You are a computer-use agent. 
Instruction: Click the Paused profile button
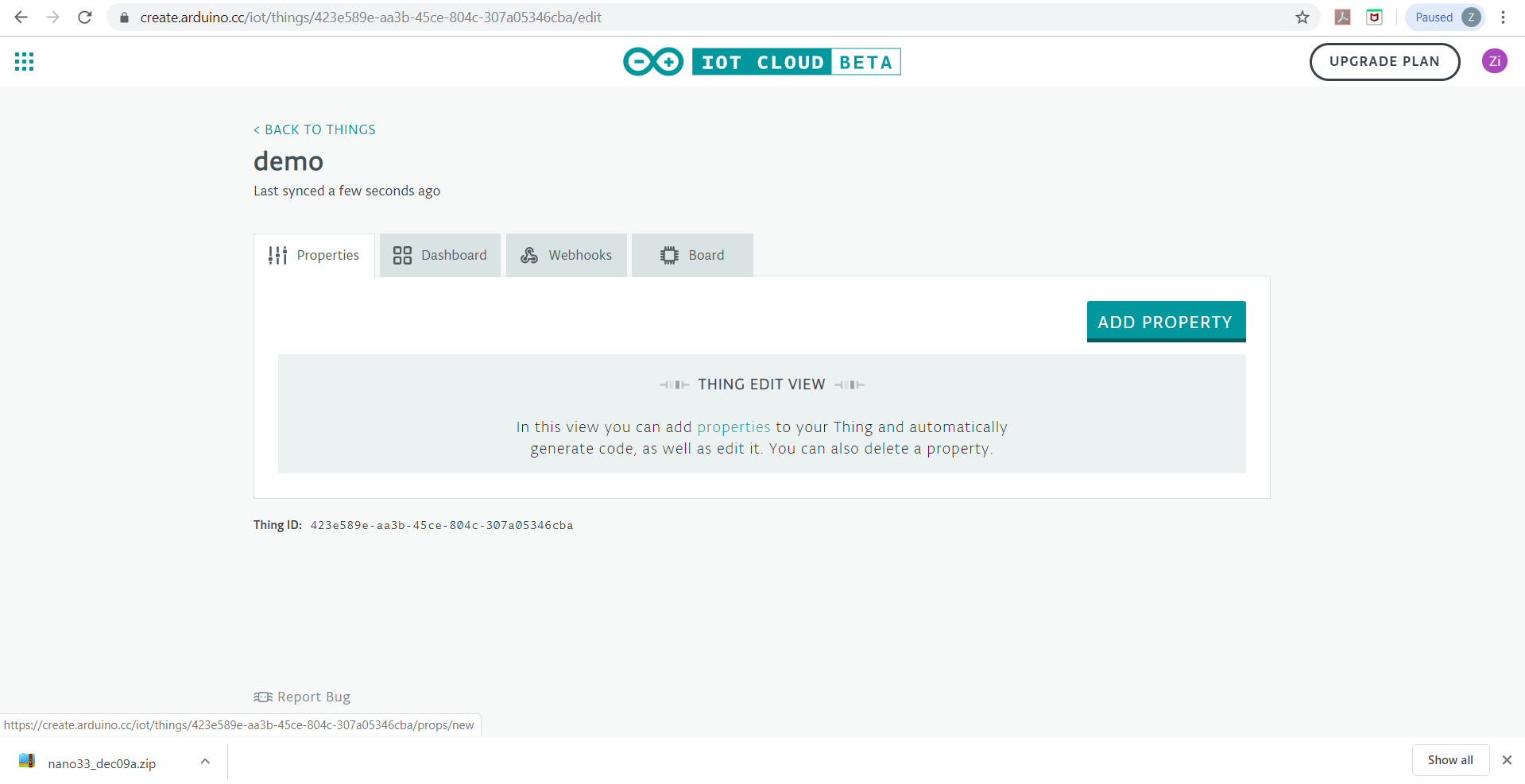coord(1445,17)
